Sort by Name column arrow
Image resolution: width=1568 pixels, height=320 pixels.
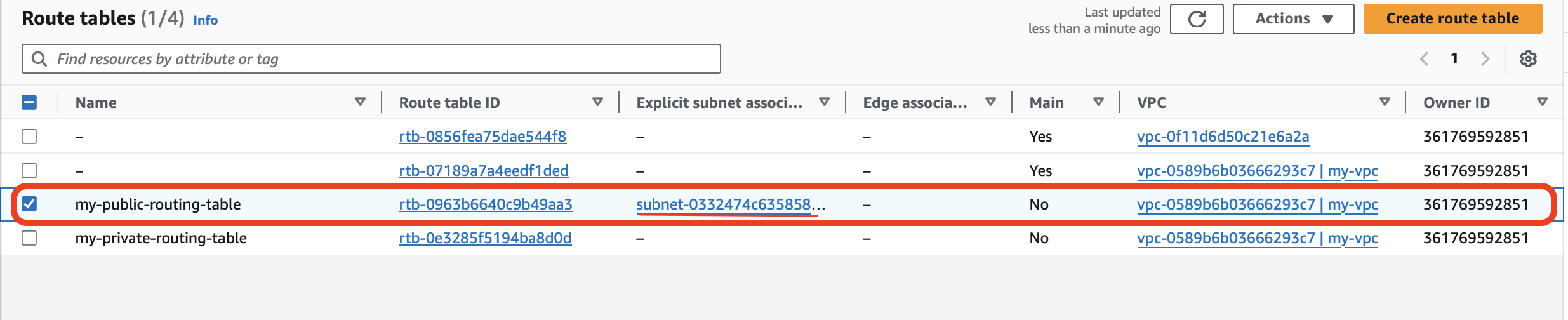tap(360, 102)
